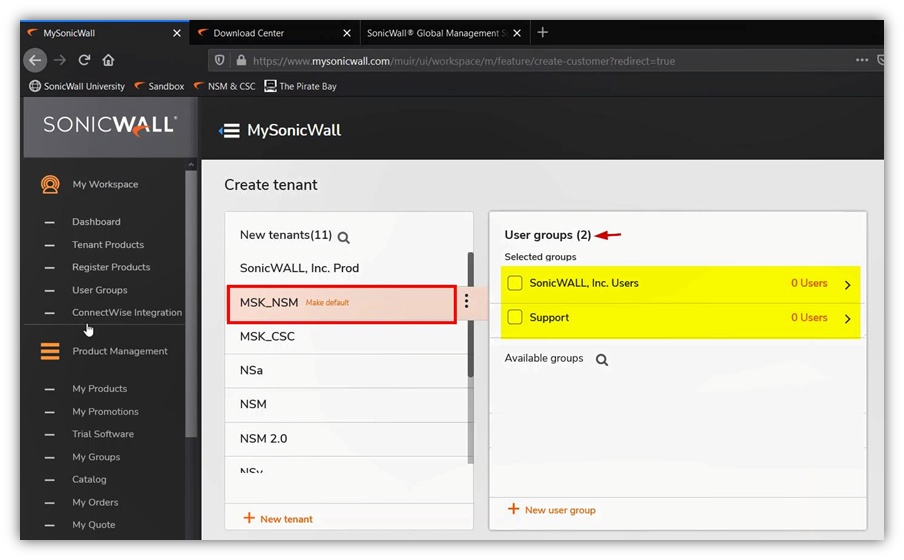The width and height of the screenshot is (904, 560).
Task: Open Trial Software in the sidebar
Action: click(103, 434)
